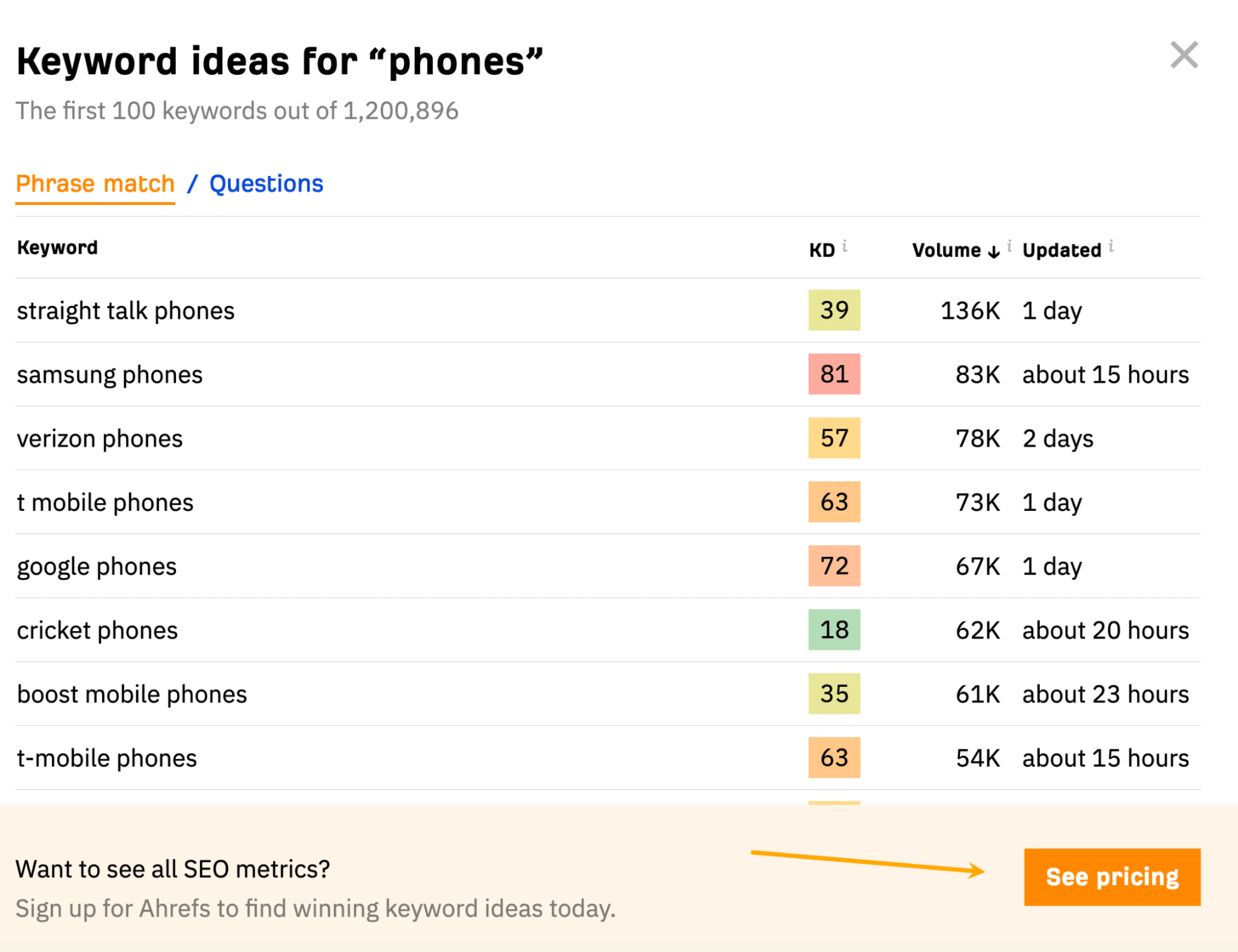
Task: Click the Keyword ideas for phones heading
Action: pos(280,59)
